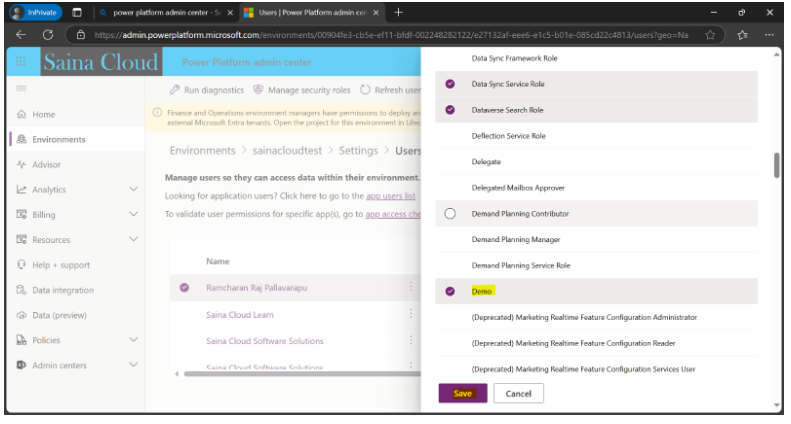Viewport: 791px width, 424px height.
Task: Open the app users list link
Action: (390, 196)
